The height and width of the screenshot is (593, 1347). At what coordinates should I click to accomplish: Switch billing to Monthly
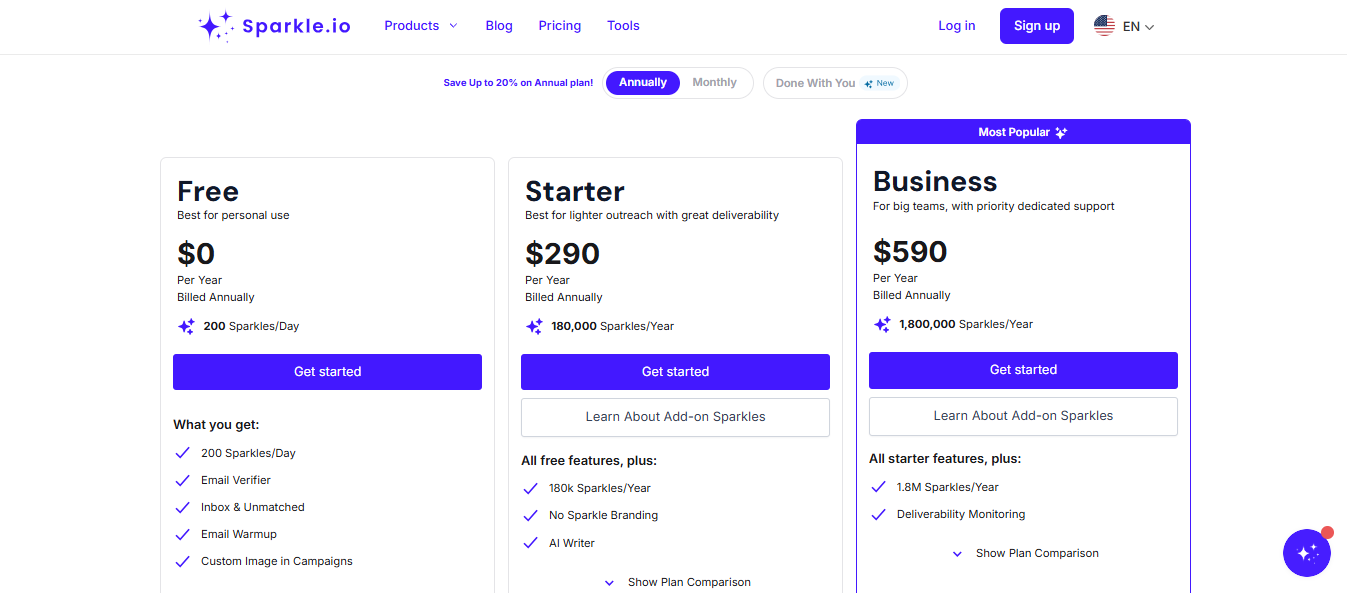pos(714,82)
